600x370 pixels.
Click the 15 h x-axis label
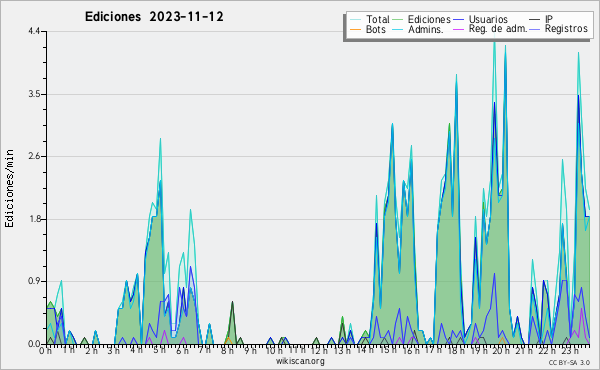tap(388, 351)
